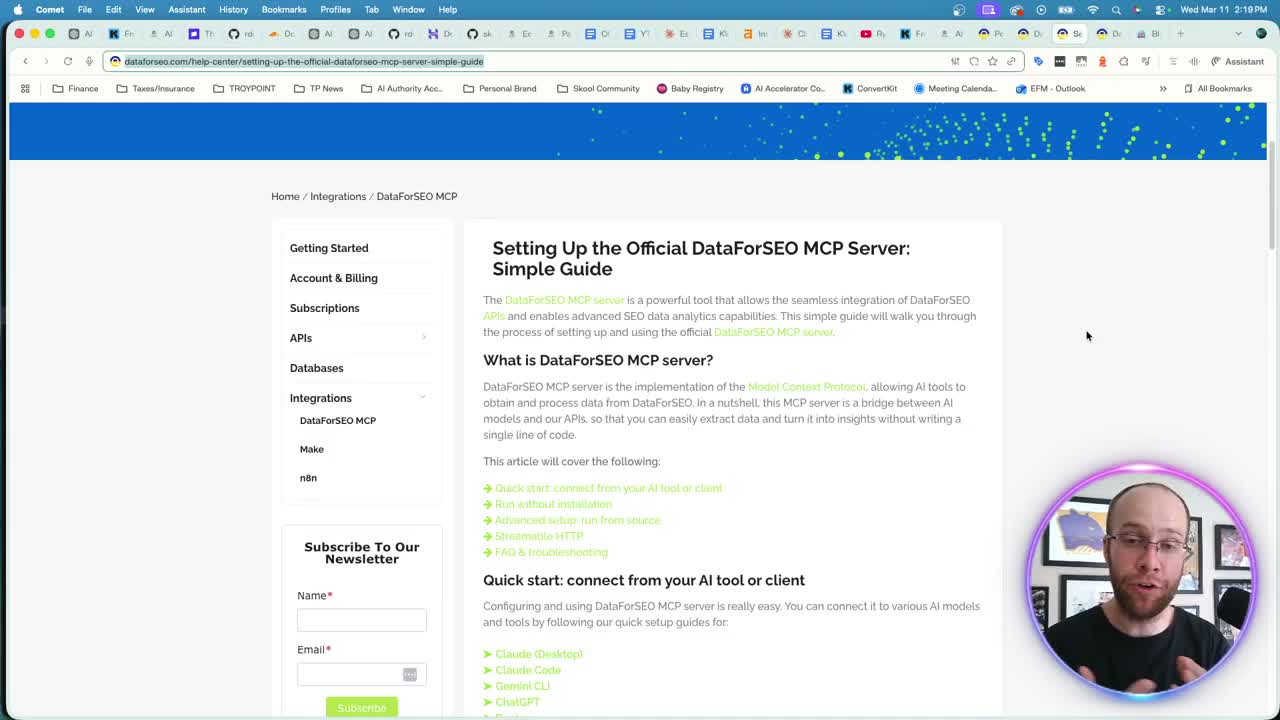Select DataForSEO MCP in the sidebar
The height and width of the screenshot is (720, 1280).
338,420
